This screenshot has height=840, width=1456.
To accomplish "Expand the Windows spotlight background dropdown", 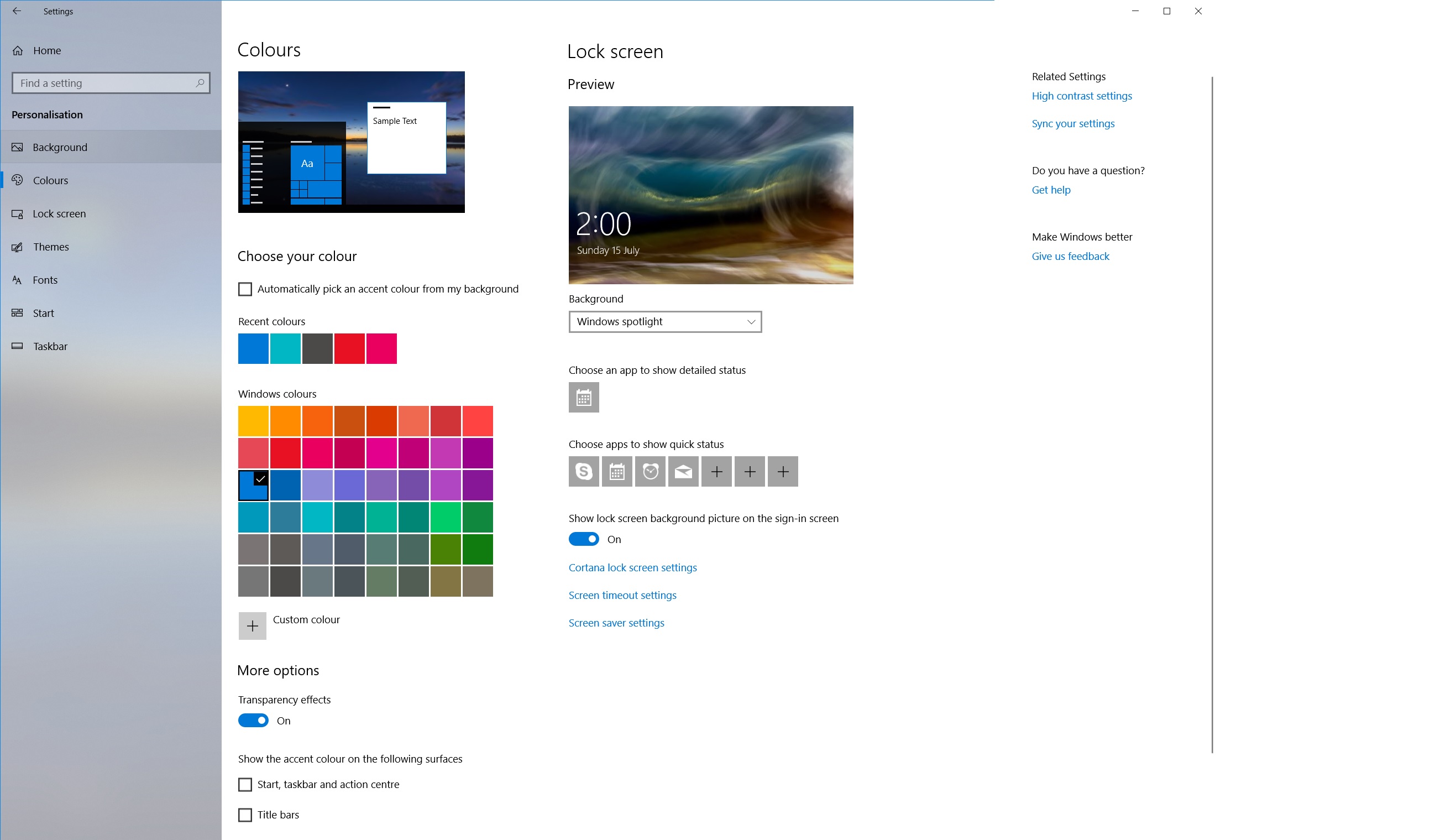I will click(665, 322).
